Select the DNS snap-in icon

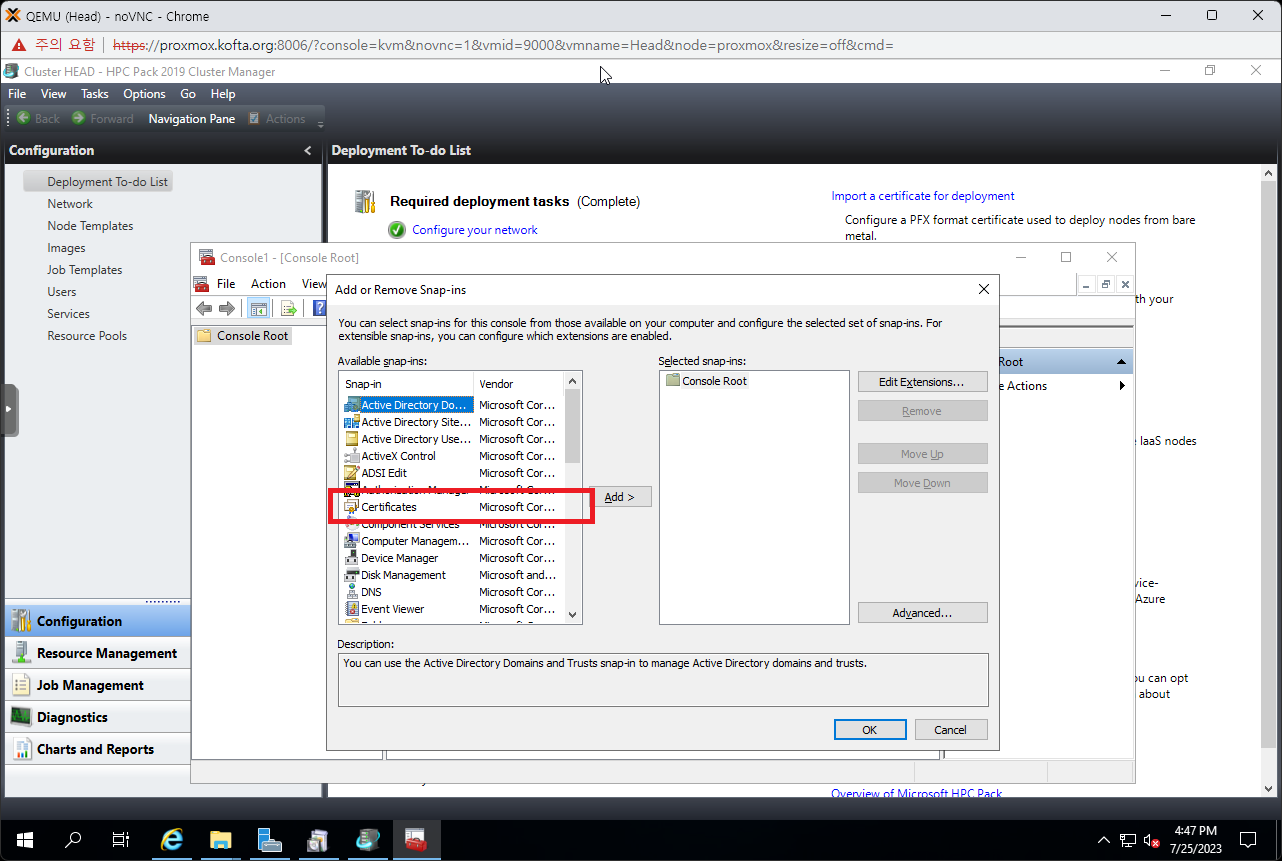tap(351, 592)
